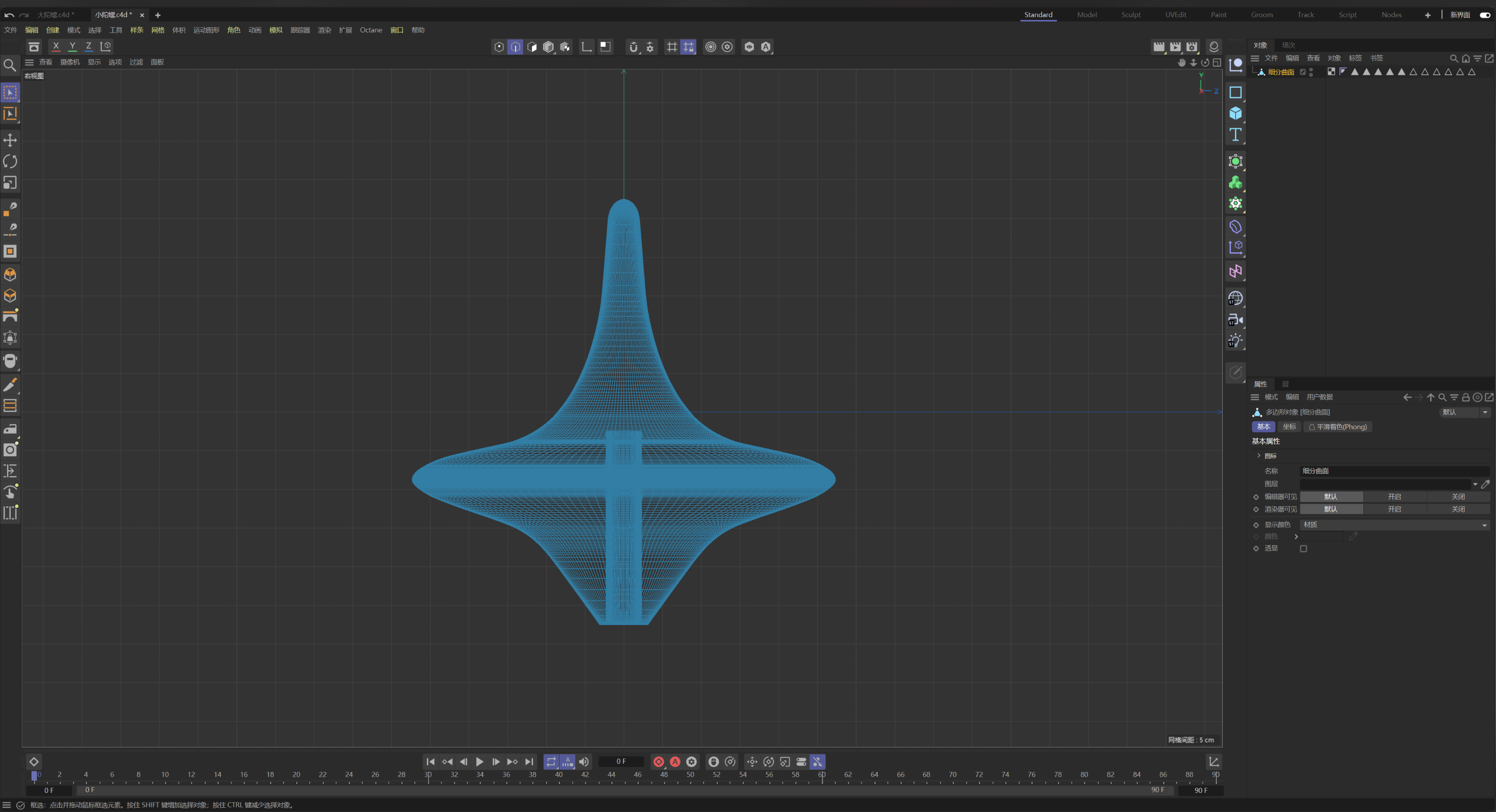Select the Scale tool
The image size is (1496, 812).
(x=10, y=183)
